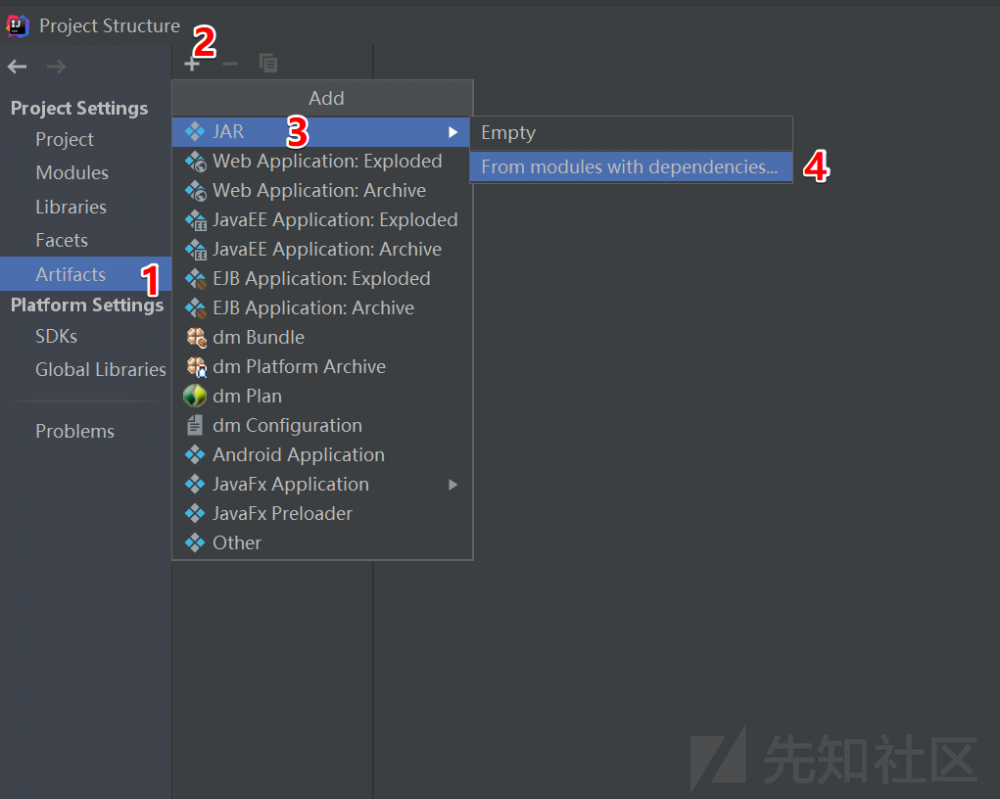
Task: Click the Copy artifact icon
Action: click(268, 62)
